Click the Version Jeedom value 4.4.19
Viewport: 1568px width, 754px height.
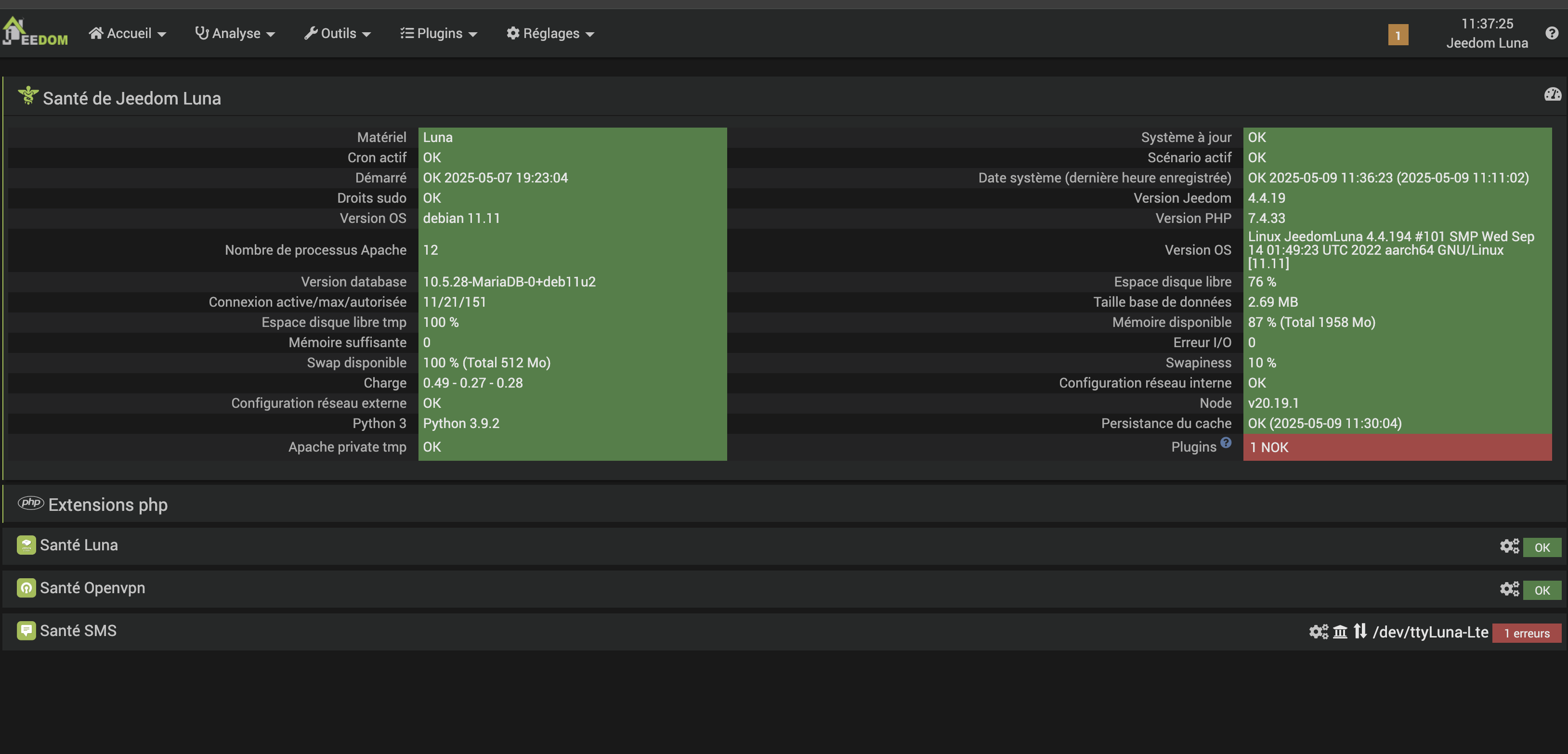coord(1266,198)
